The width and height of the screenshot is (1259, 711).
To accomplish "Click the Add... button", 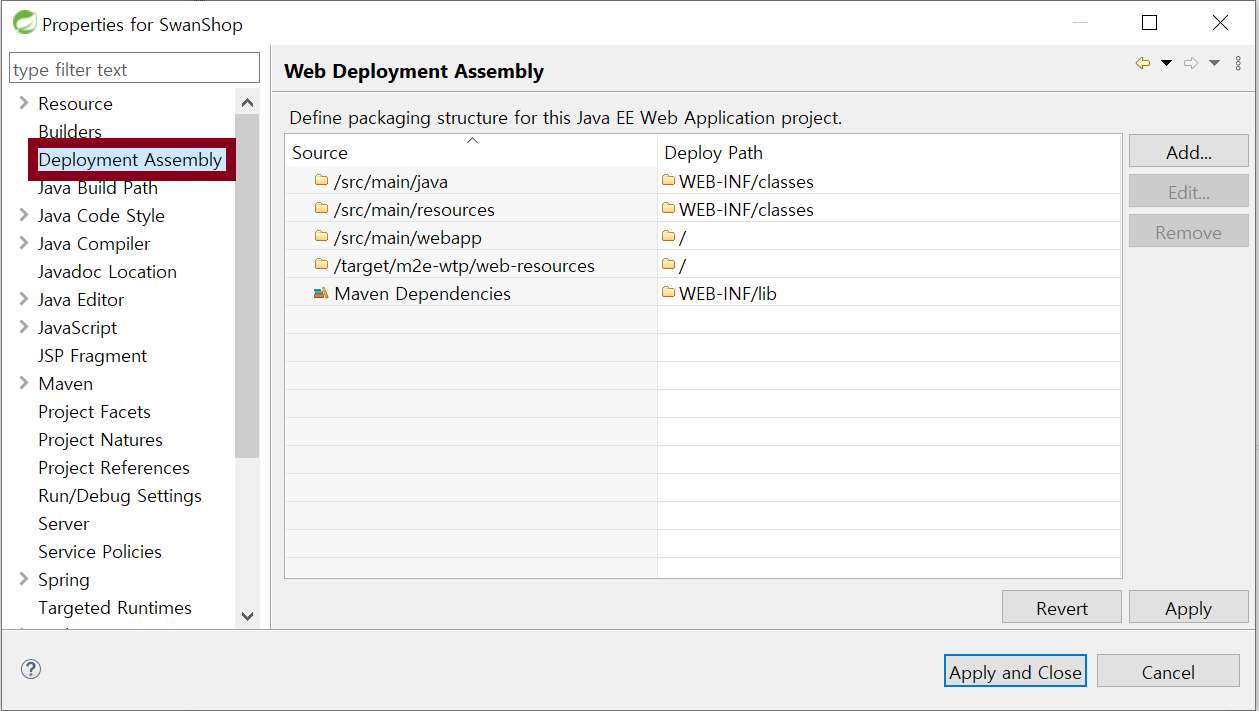I will point(1188,152).
